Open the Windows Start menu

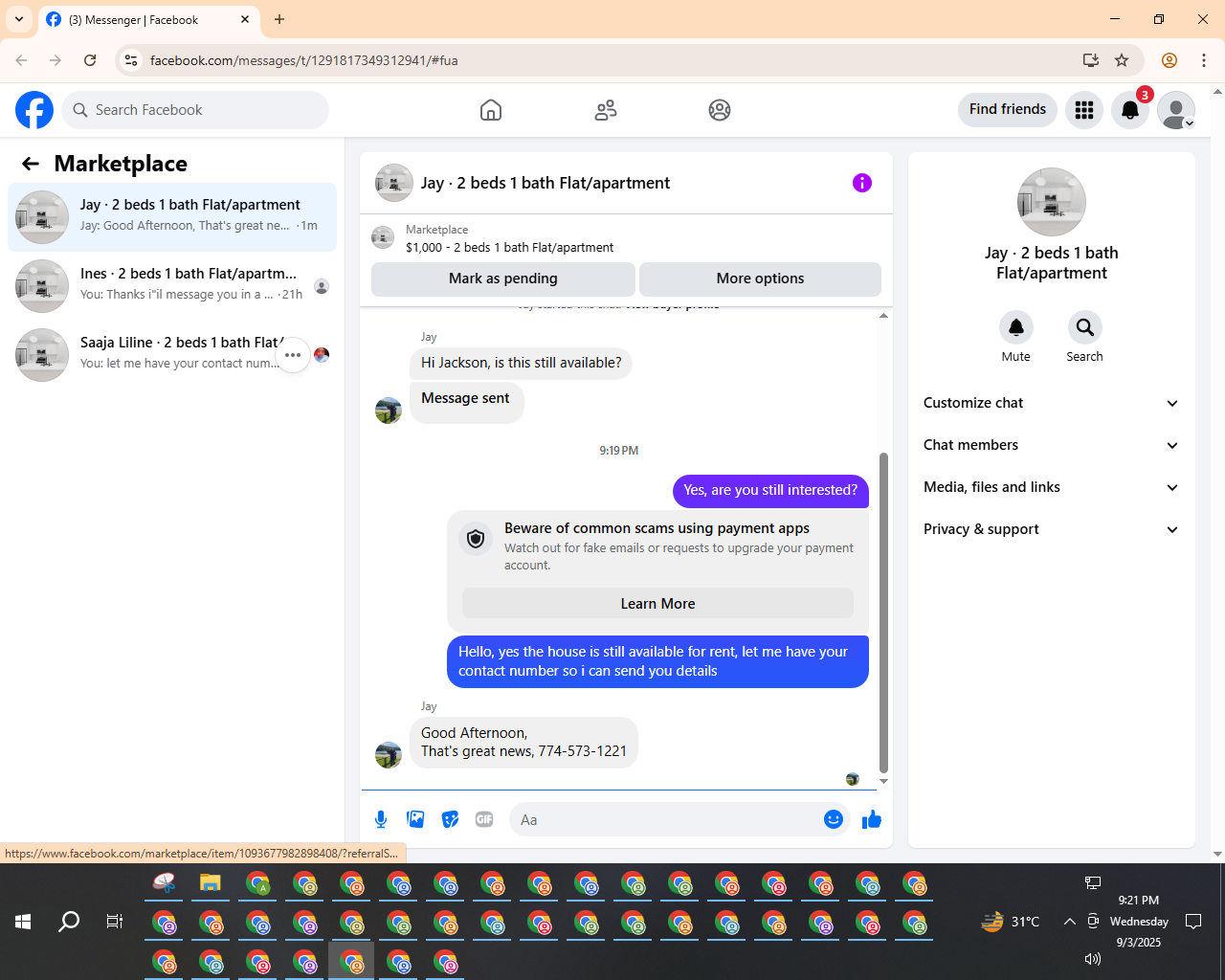pos(23,922)
